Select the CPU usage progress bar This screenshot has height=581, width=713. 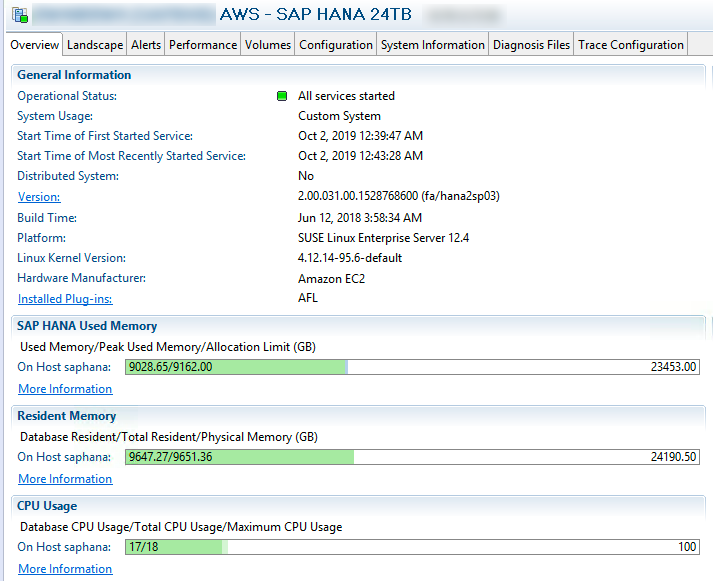pos(412,547)
